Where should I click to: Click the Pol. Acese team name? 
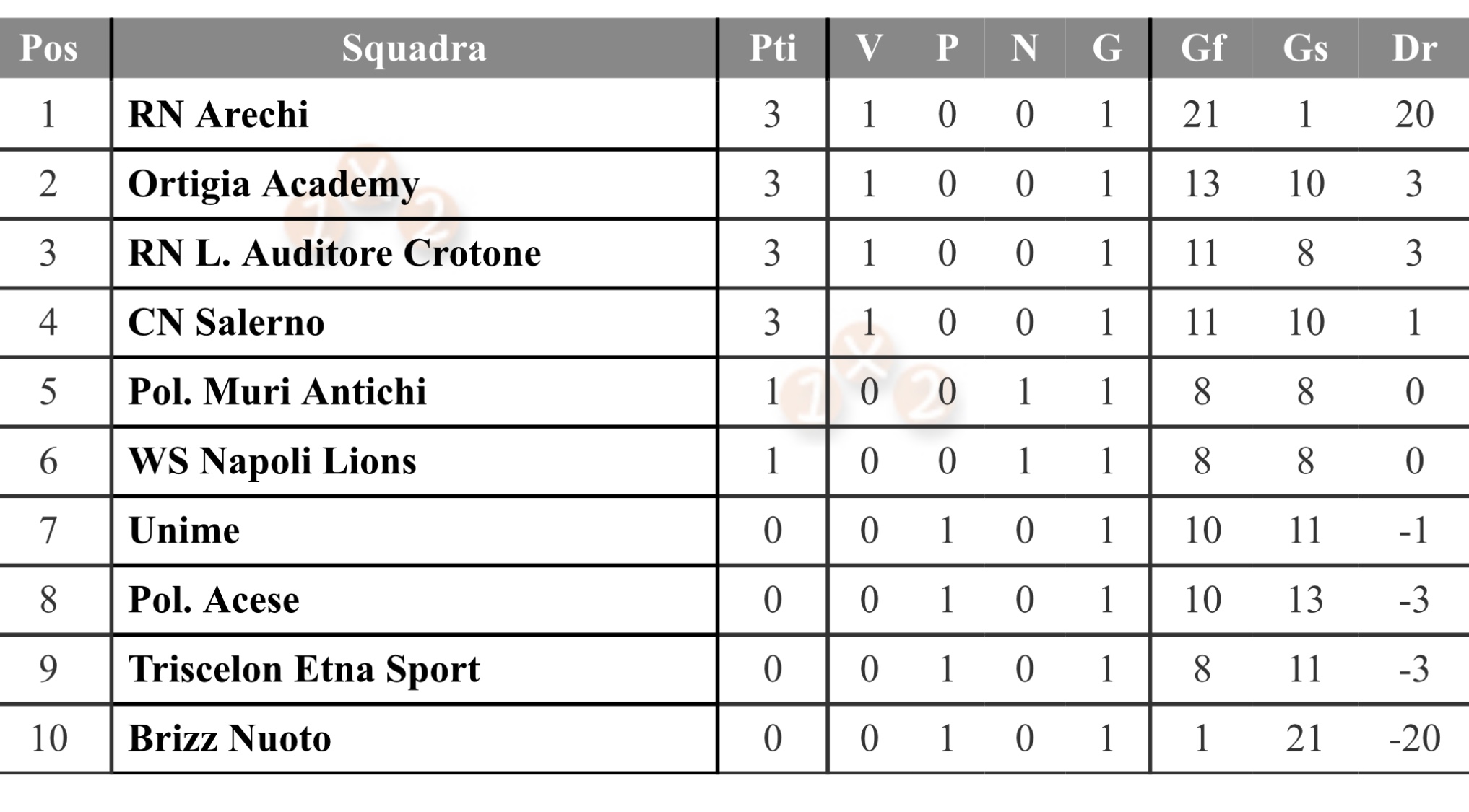[214, 600]
